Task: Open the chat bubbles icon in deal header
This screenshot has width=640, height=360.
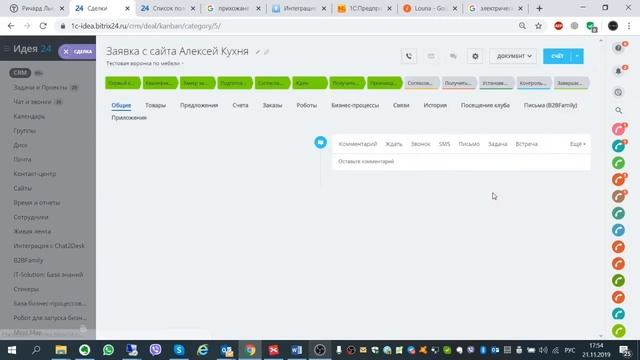Action: tap(453, 56)
